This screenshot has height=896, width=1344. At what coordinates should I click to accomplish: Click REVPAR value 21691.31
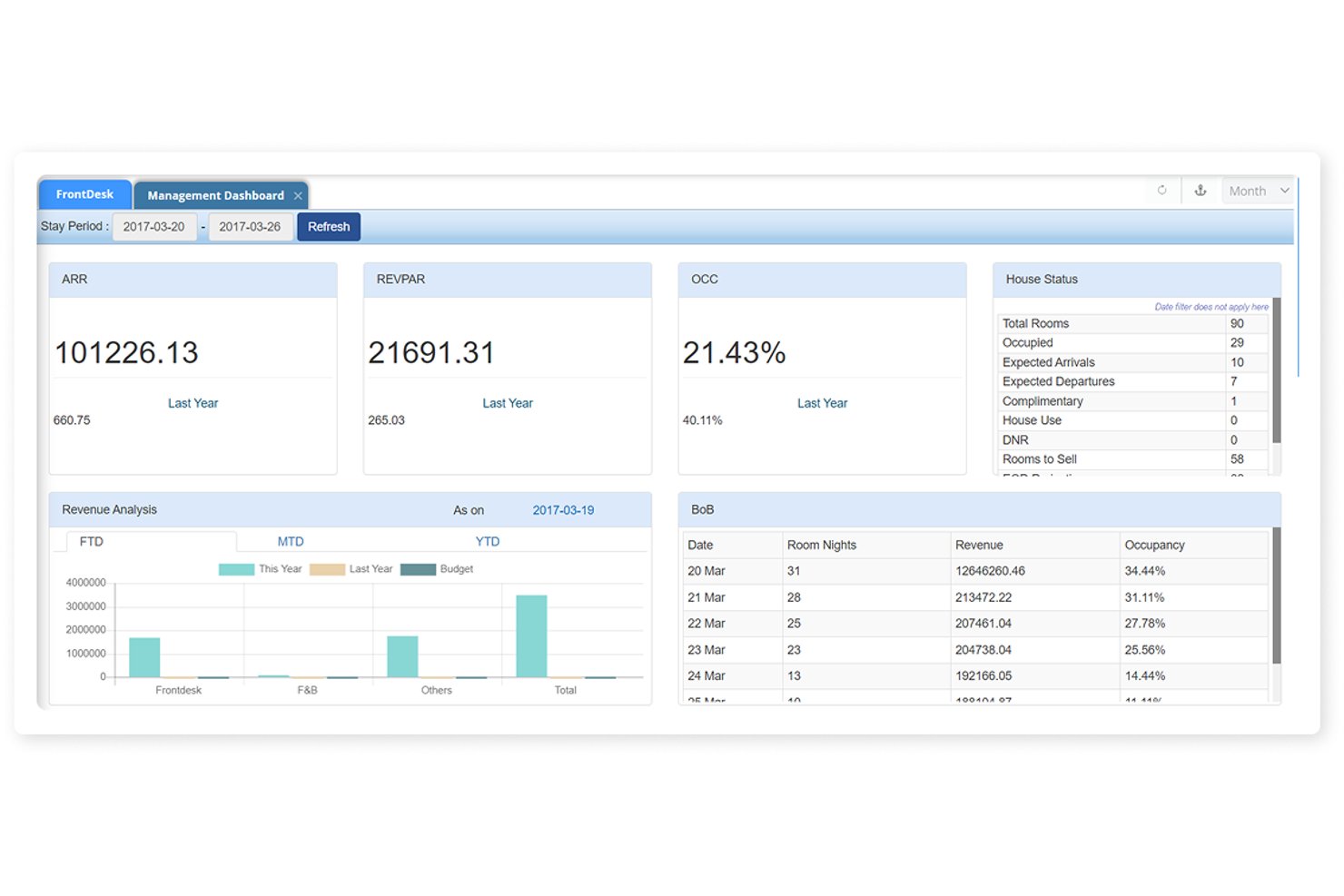point(431,352)
